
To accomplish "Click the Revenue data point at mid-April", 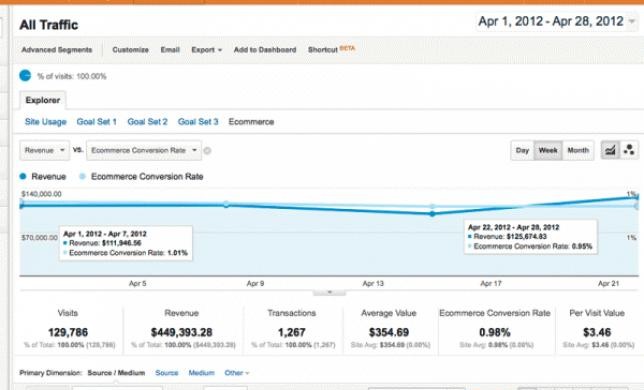I will point(432,213).
